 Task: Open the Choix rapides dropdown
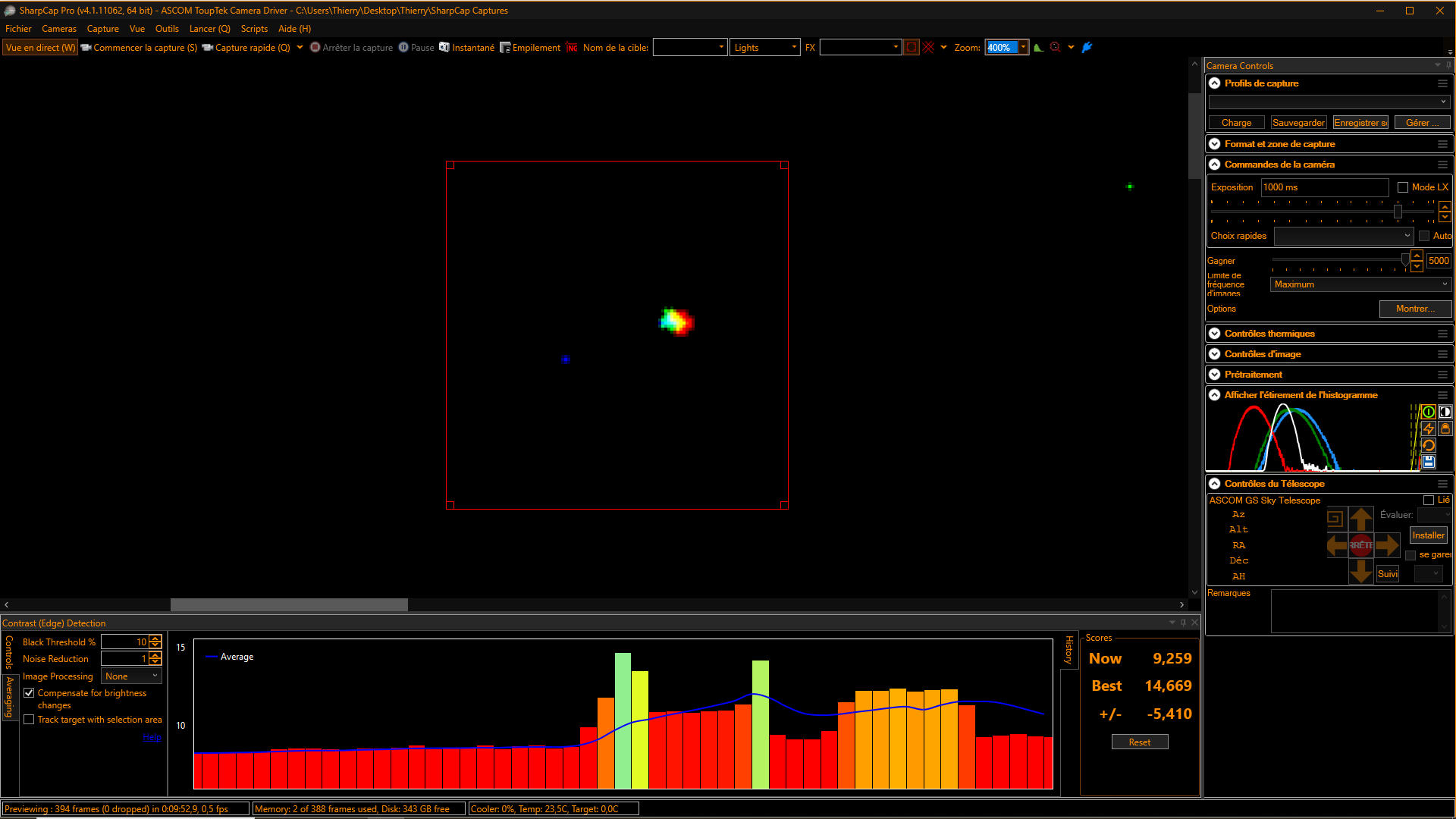(x=1343, y=236)
